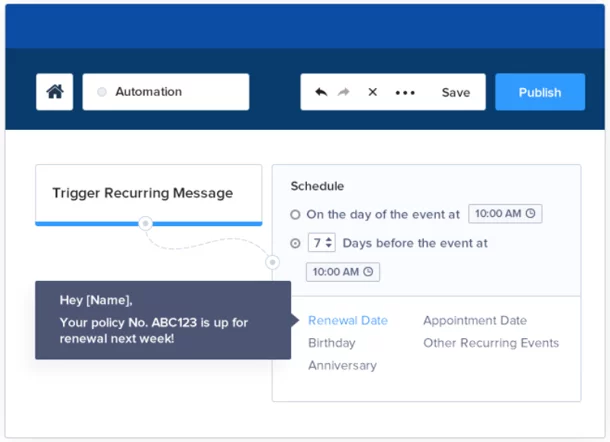Click the undo arrow icon
610x442 pixels.
pyautogui.click(x=321, y=92)
